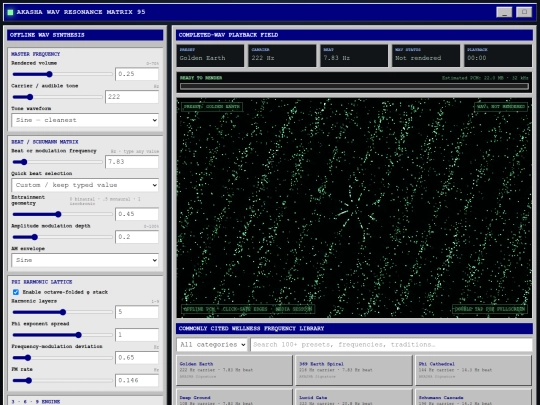Click the Estimated PCM size text
540x405 pixels.
coord(485,78)
